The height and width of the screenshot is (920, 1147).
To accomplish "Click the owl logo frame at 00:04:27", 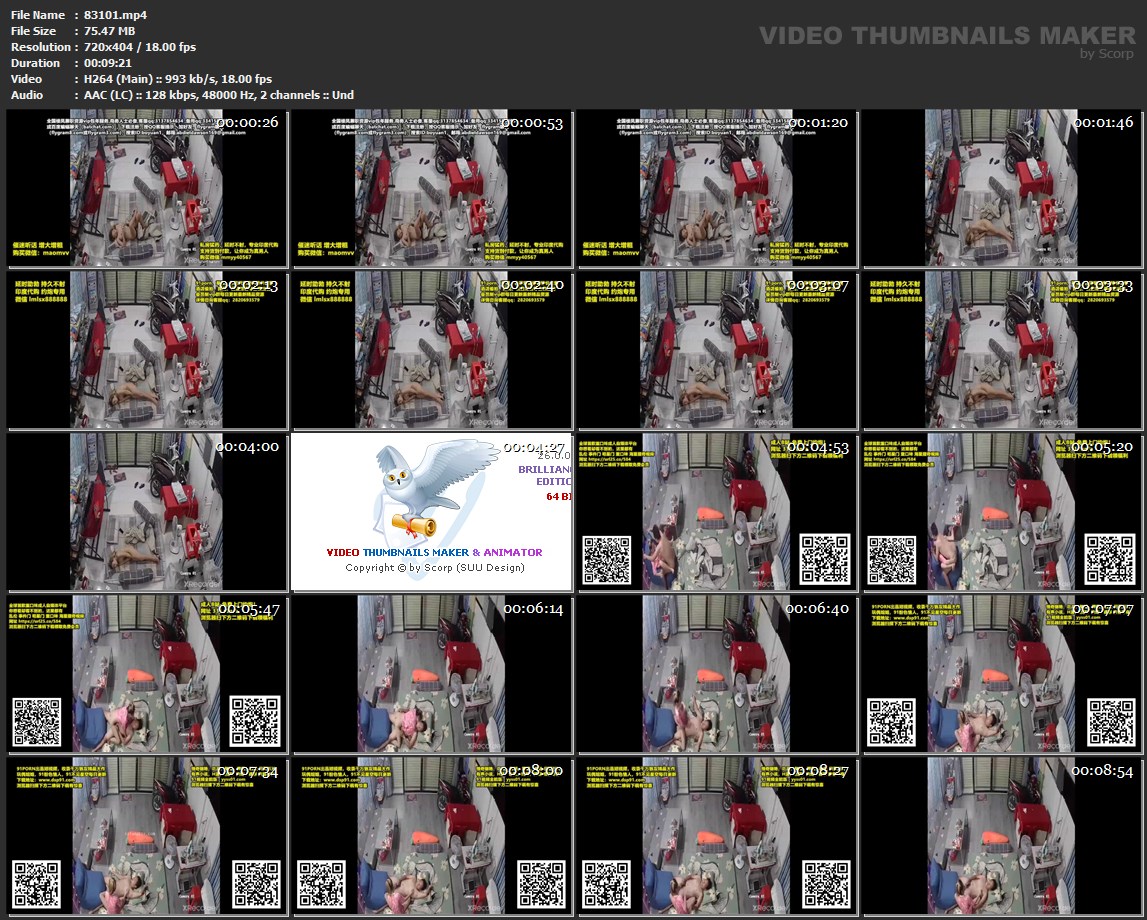I will (432, 512).
